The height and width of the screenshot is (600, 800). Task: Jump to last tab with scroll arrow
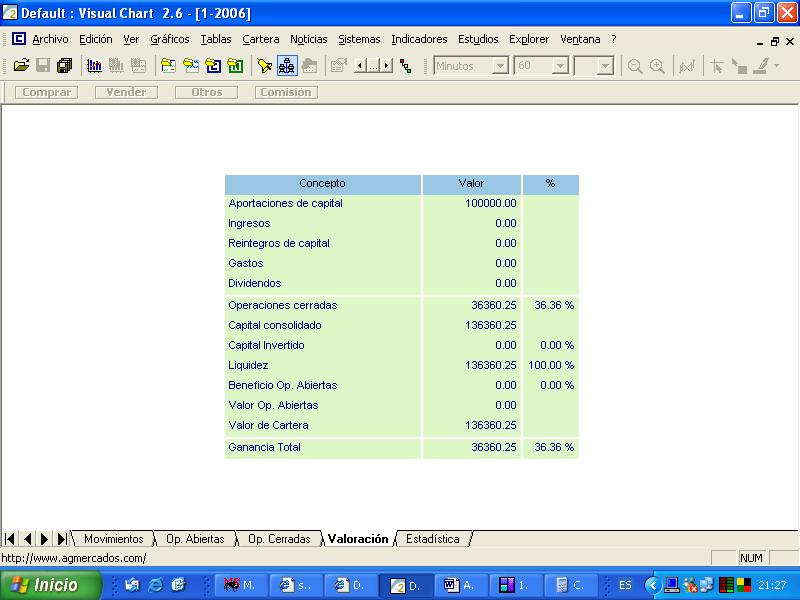[62, 539]
